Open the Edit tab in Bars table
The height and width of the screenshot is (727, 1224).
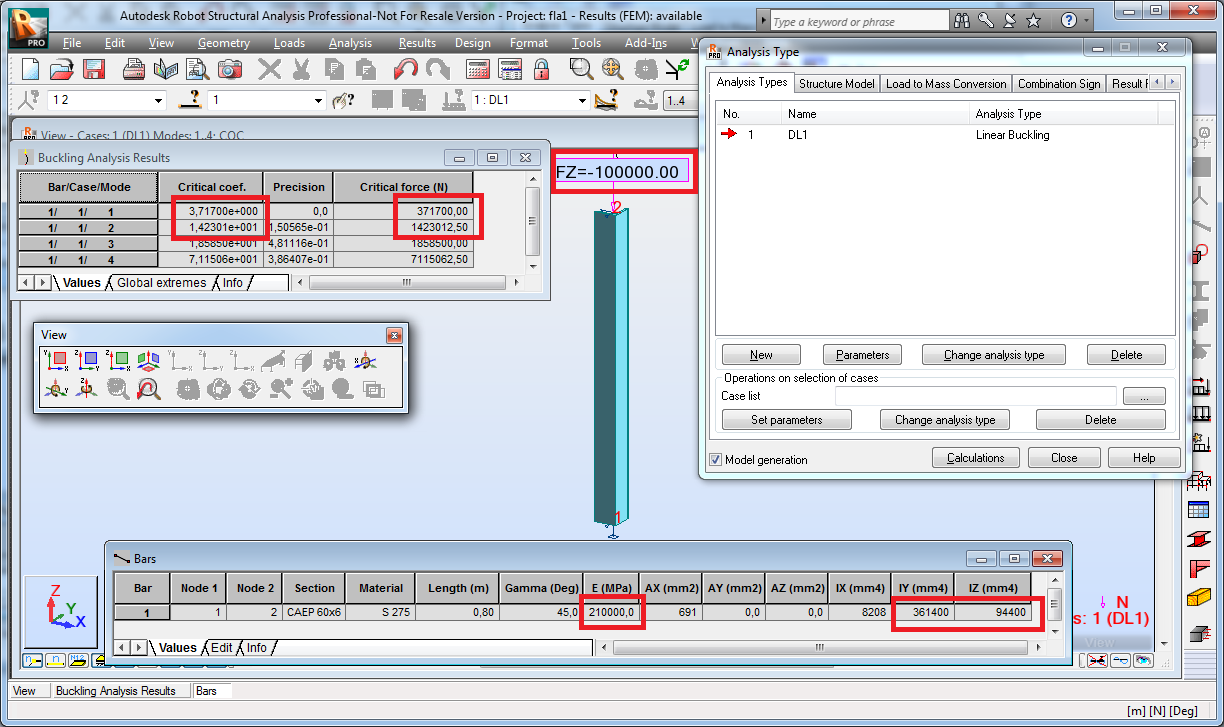tap(221, 648)
